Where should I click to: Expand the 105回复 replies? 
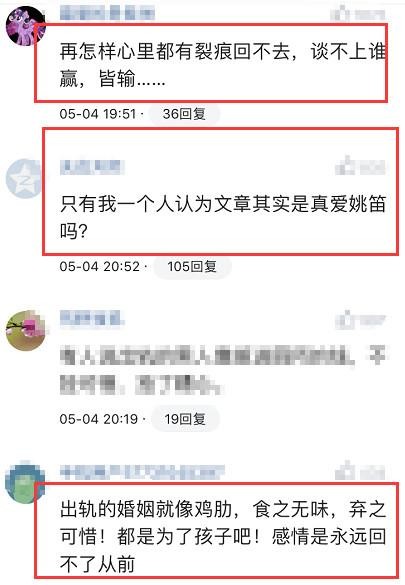(192, 266)
